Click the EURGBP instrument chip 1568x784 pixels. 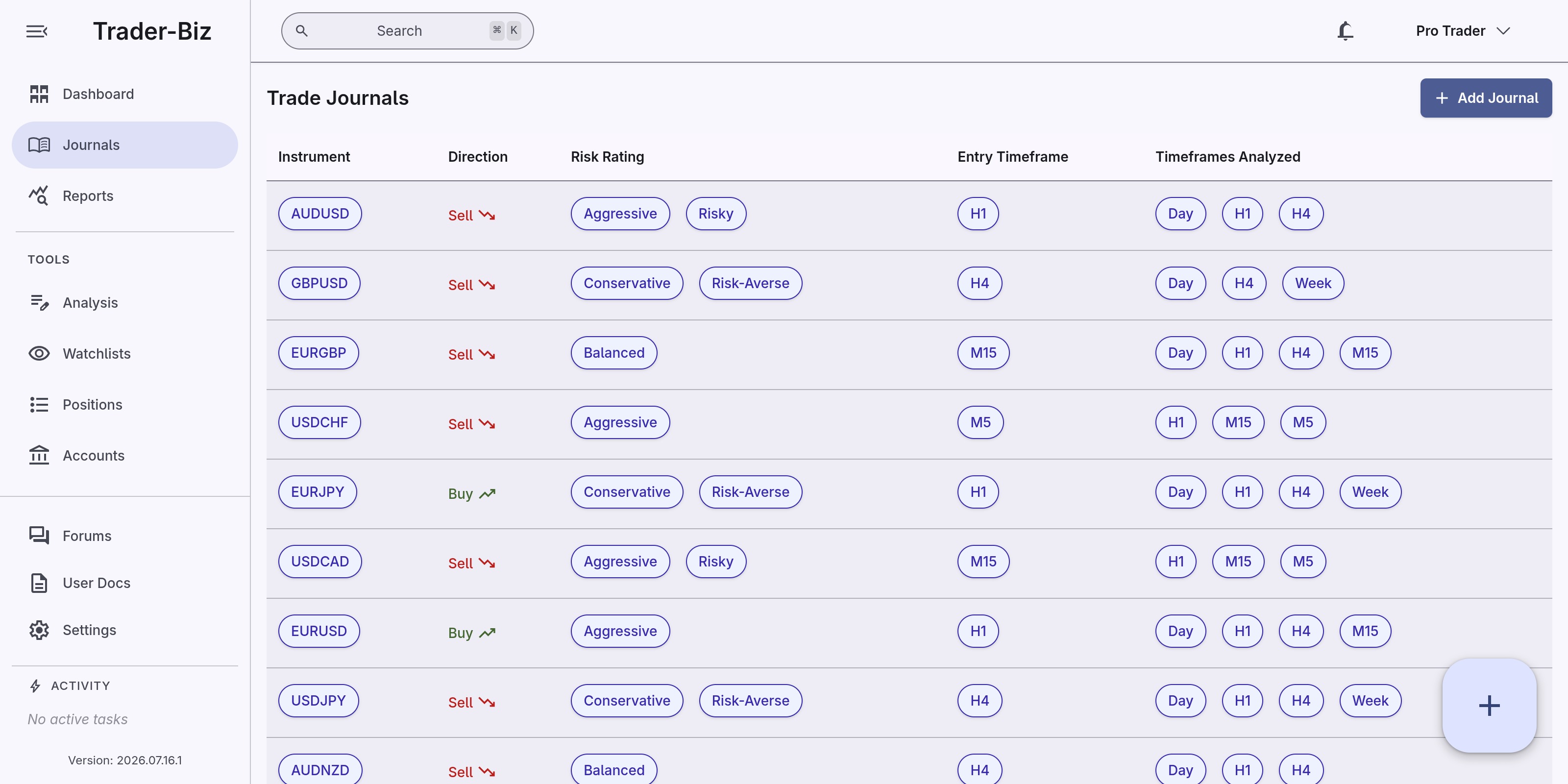[x=318, y=353]
